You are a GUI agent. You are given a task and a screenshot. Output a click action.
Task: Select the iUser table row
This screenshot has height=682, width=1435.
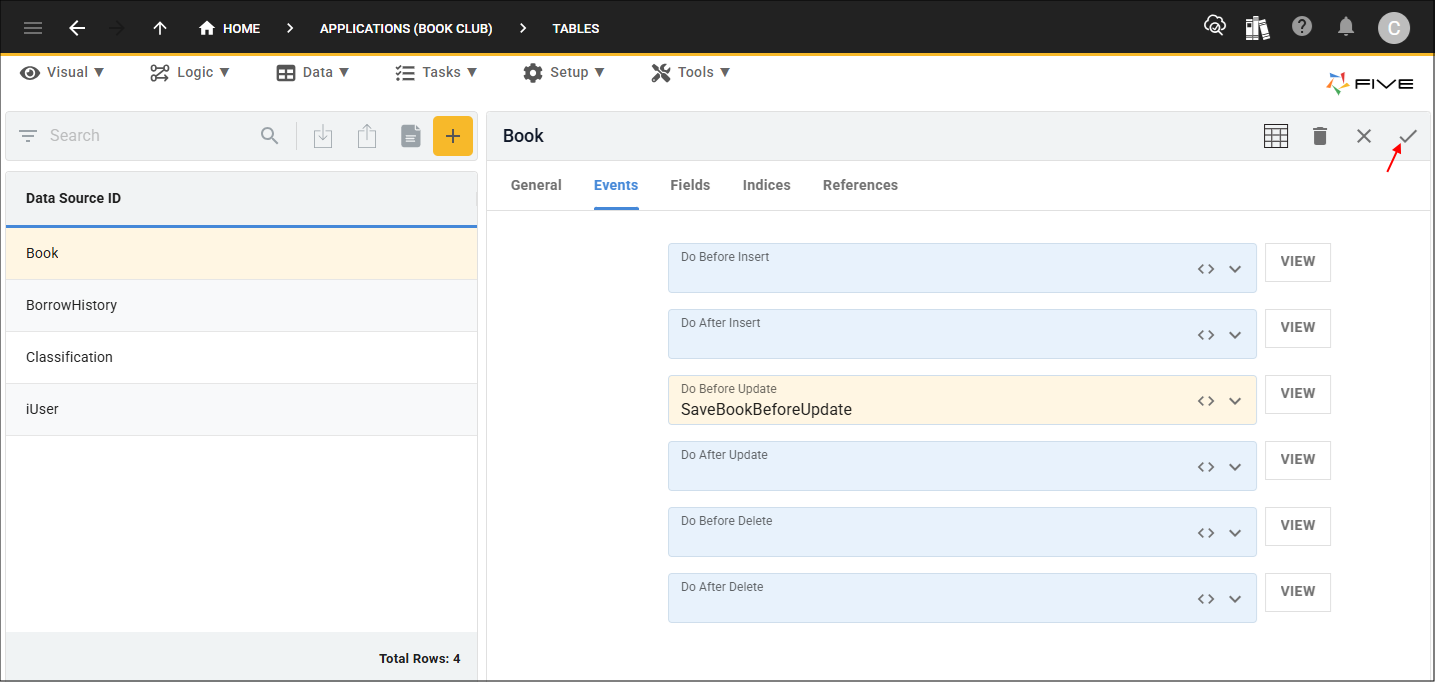coord(241,410)
